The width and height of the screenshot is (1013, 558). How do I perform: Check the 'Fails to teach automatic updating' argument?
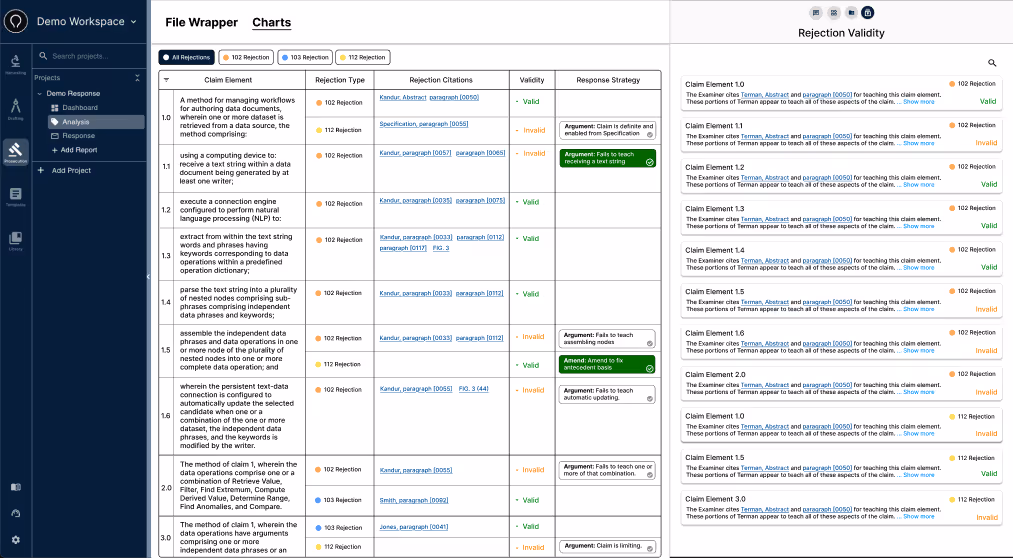tap(649, 398)
